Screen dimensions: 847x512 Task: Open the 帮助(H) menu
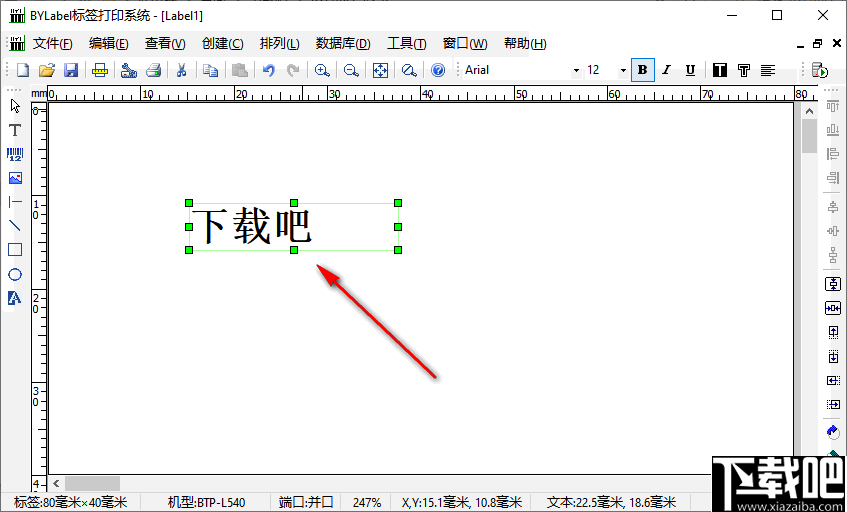(x=525, y=44)
